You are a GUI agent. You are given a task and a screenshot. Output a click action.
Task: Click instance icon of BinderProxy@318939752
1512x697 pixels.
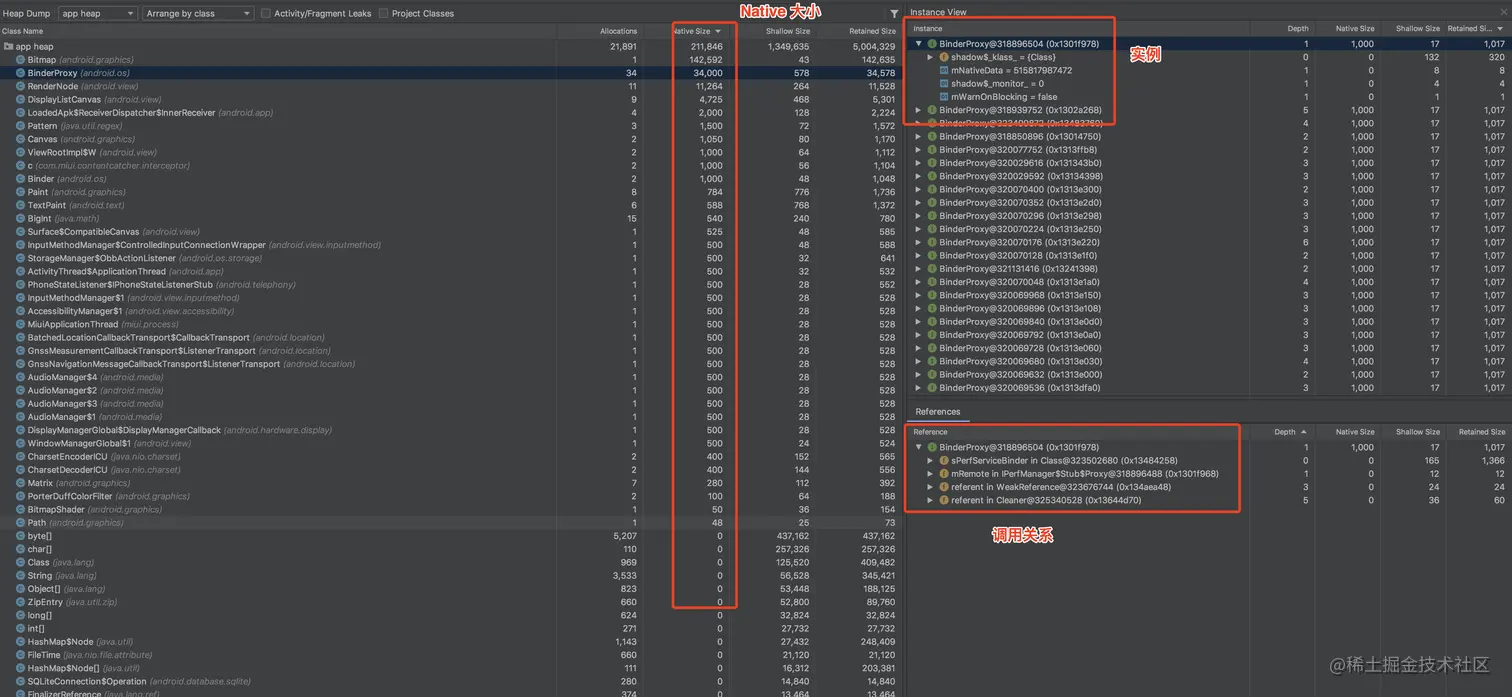coord(932,110)
